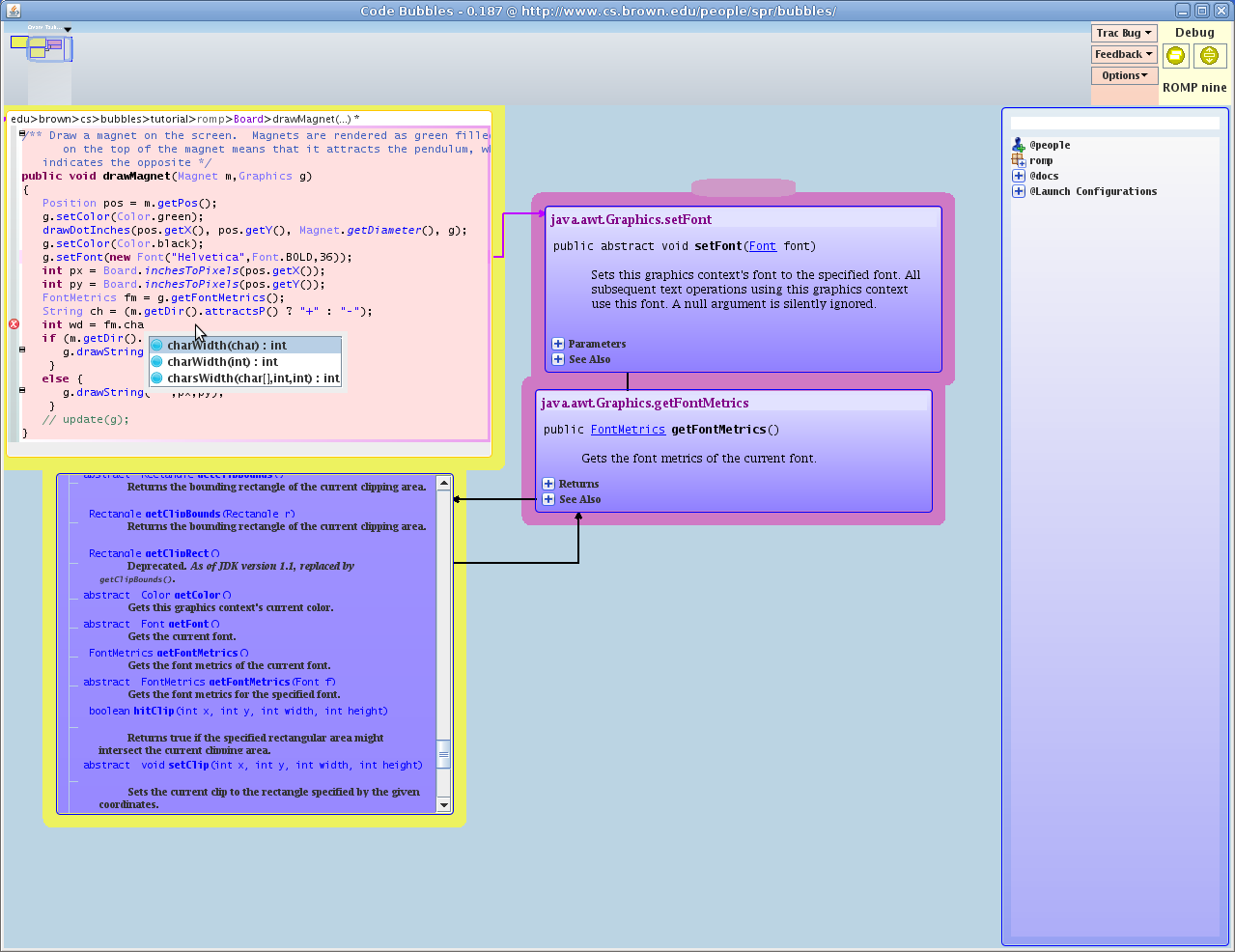This screenshot has height=952, width=1235.
Task: Click 'Board' in the drawMagnet breadcrumb
Action: point(248,119)
